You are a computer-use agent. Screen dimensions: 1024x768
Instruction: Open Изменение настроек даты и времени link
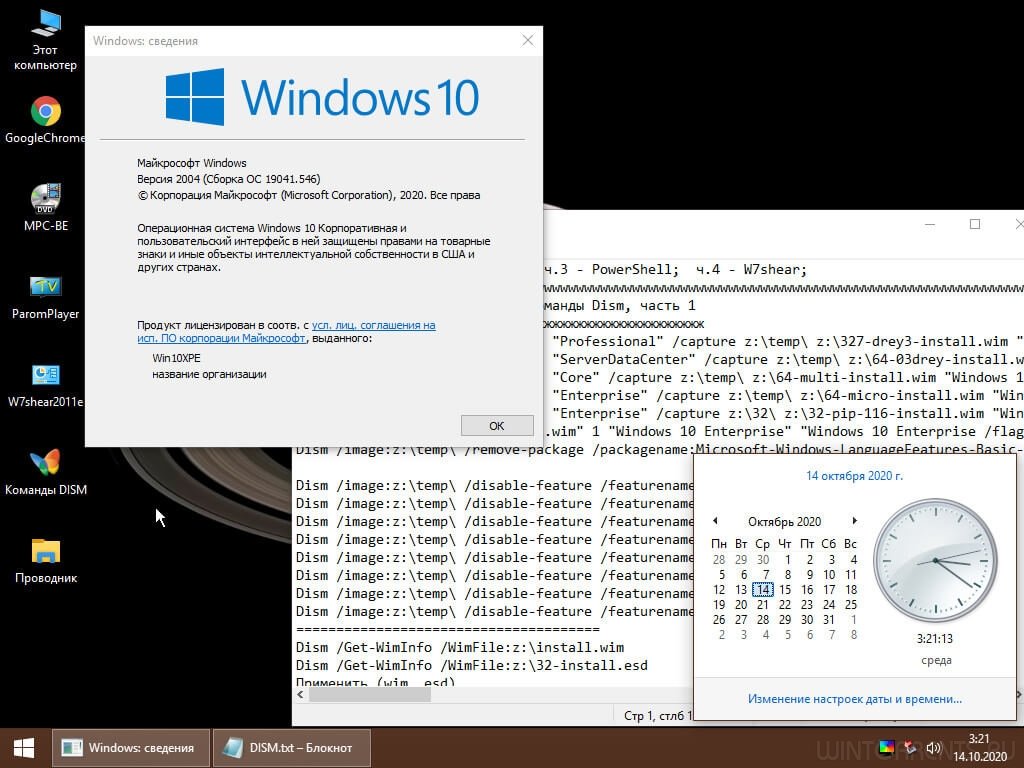tap(854, 699)
